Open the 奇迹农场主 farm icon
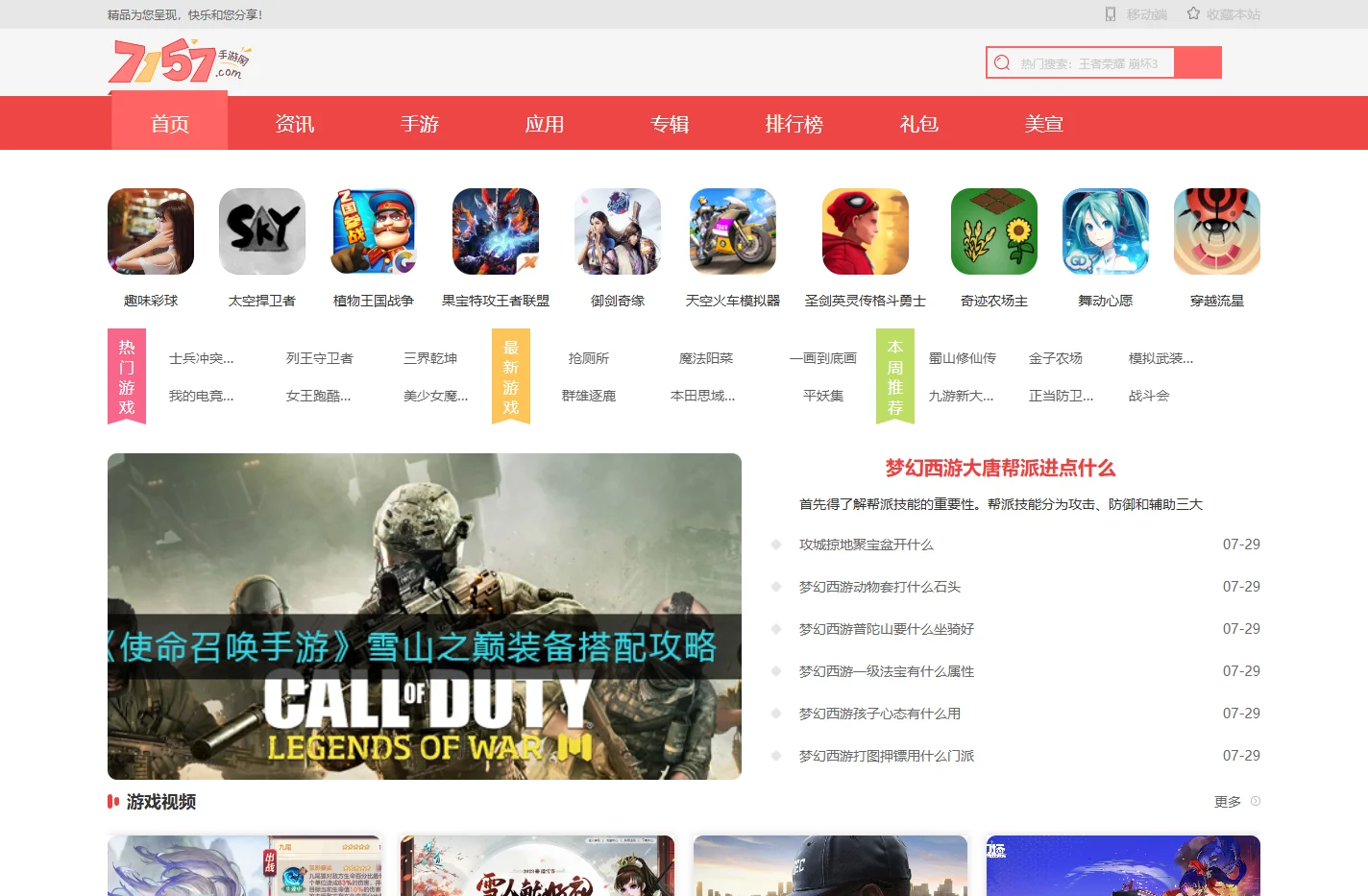Image resolution: width=1368 pixels, height=896 pixels. (994, 231)
